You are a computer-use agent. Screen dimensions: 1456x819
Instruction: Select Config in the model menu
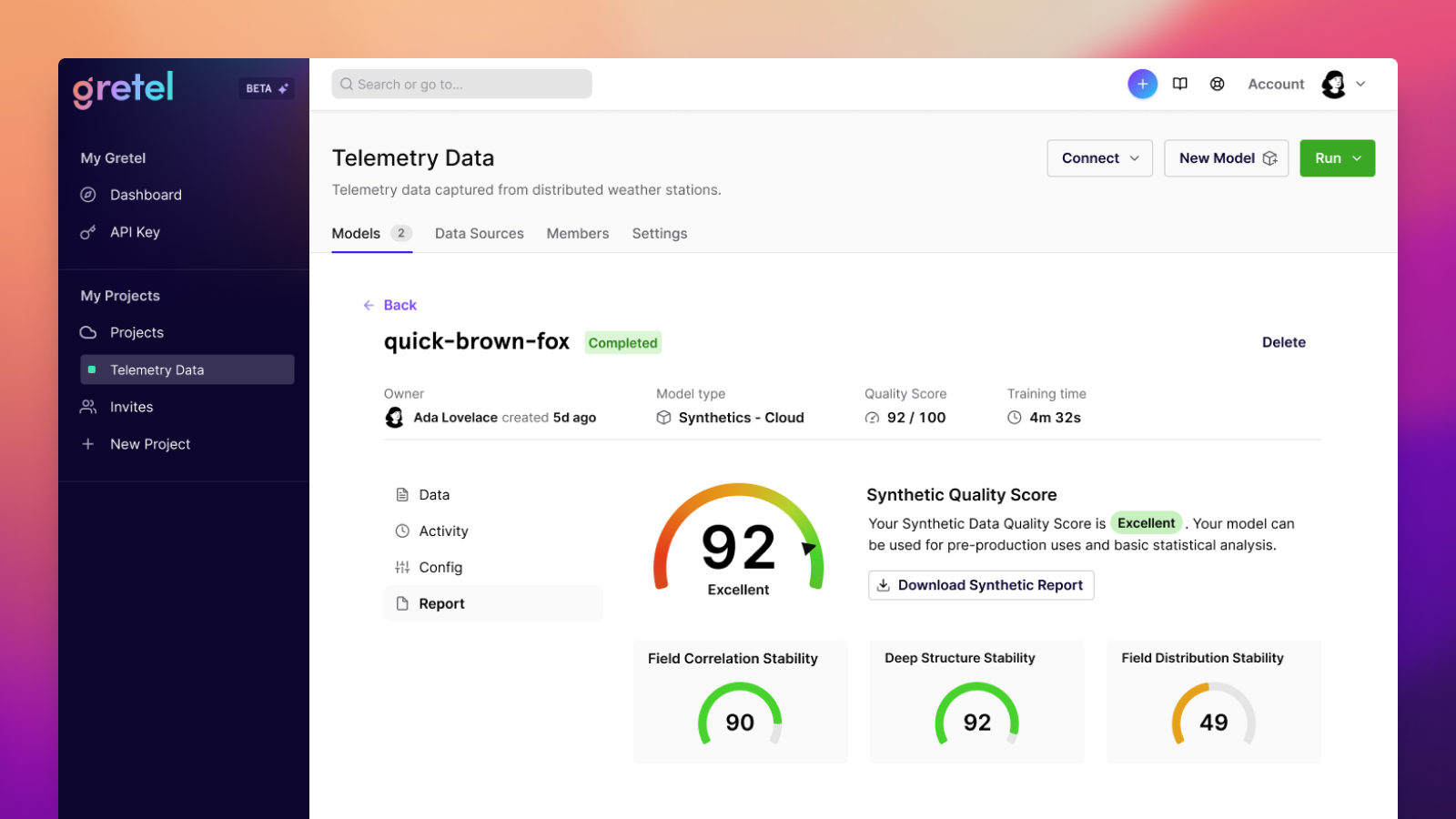pyautogui.click(x=440, y=567)
